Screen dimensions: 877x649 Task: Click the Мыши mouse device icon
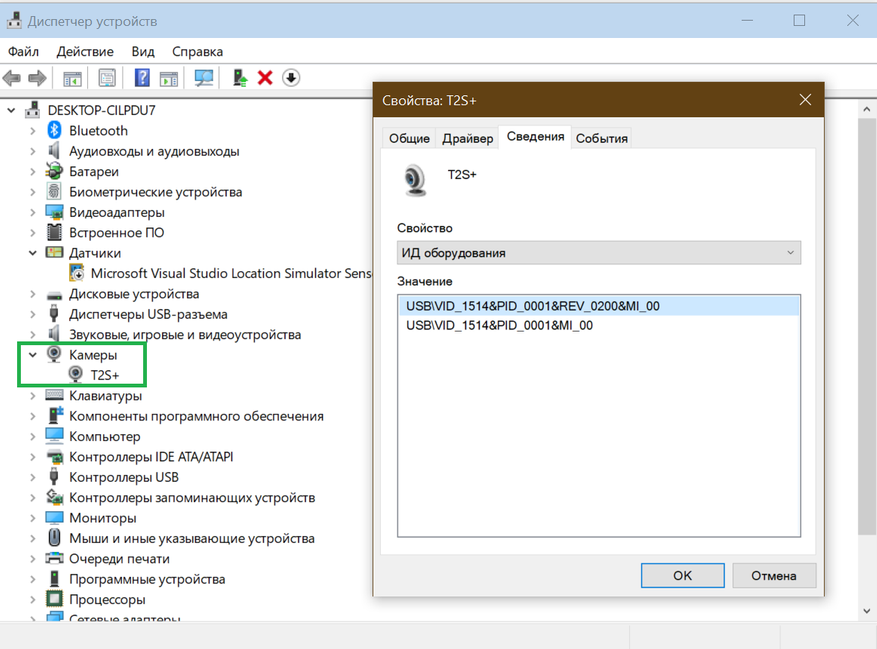(x=54, y=538)
